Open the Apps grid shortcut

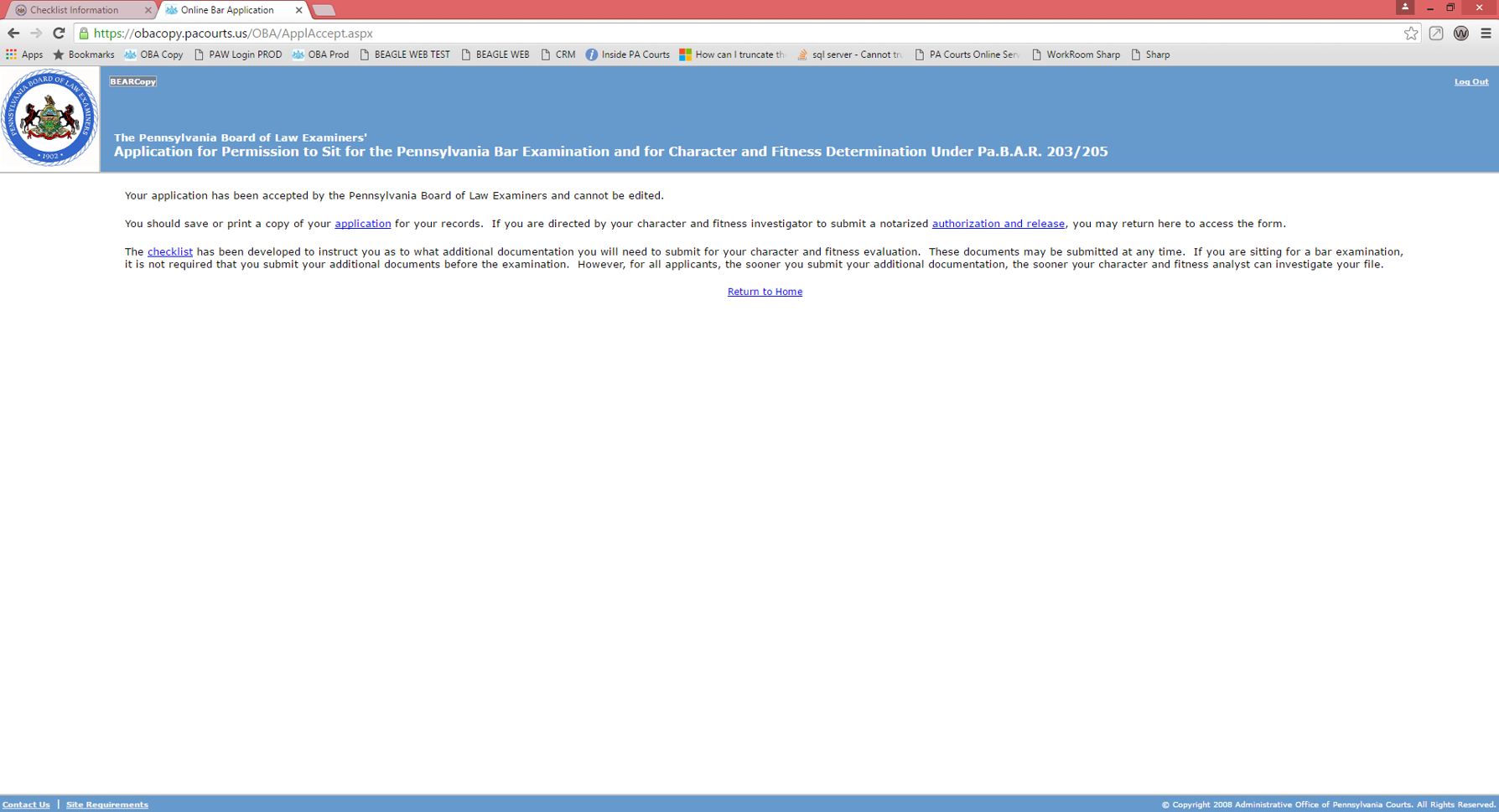point(24,54)
